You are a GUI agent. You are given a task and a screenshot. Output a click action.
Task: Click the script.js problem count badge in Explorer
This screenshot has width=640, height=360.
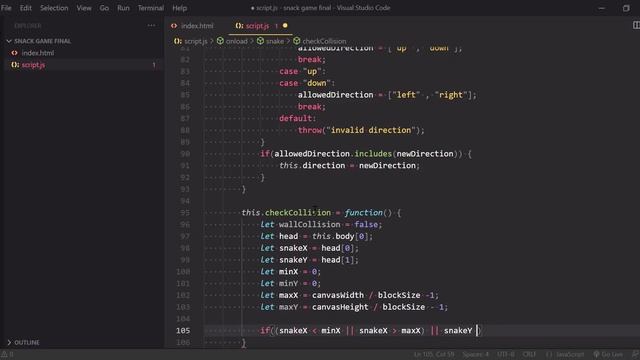point(154,65)
